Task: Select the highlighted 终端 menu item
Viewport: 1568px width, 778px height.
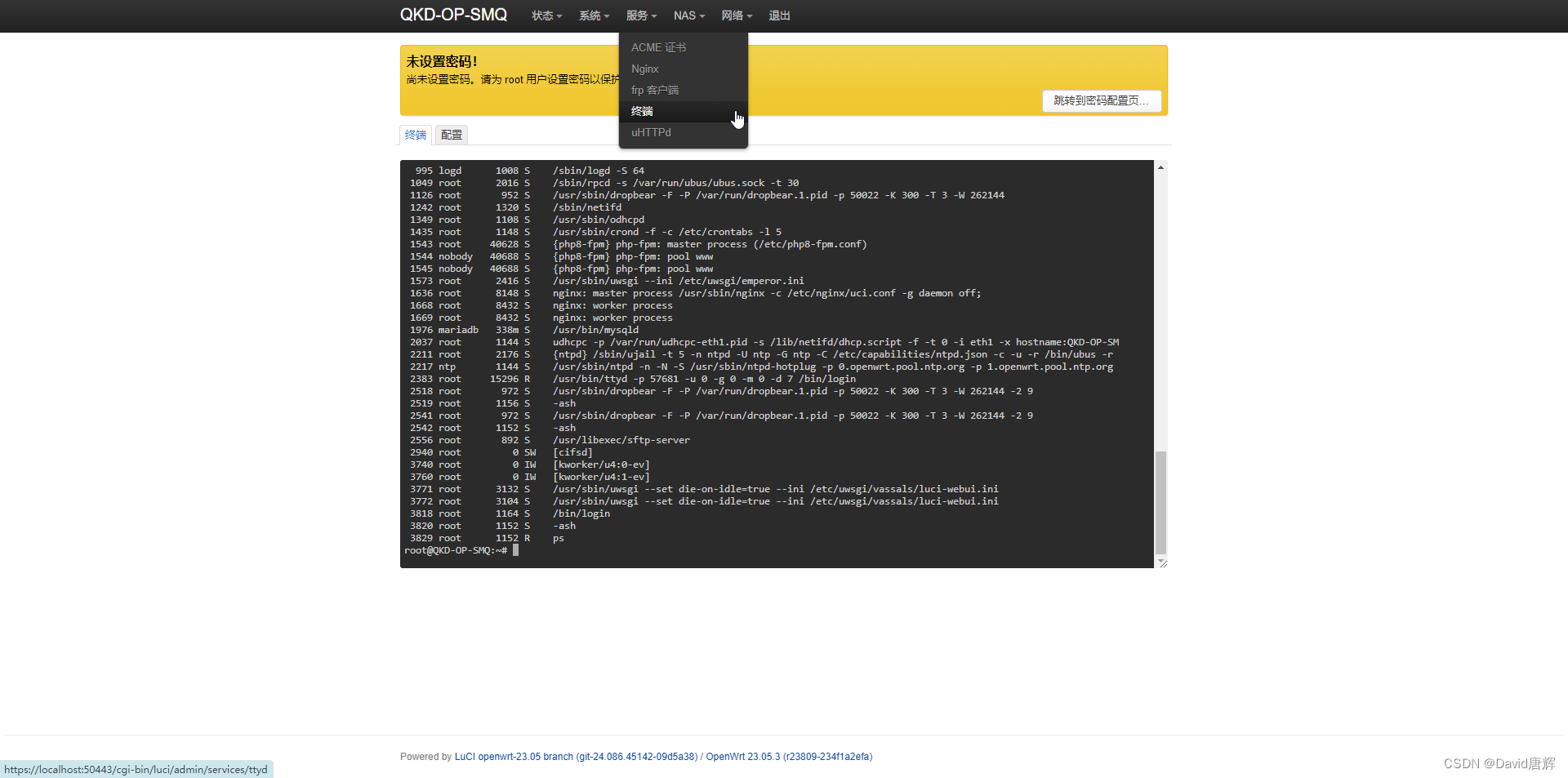Action: point(642,111)
